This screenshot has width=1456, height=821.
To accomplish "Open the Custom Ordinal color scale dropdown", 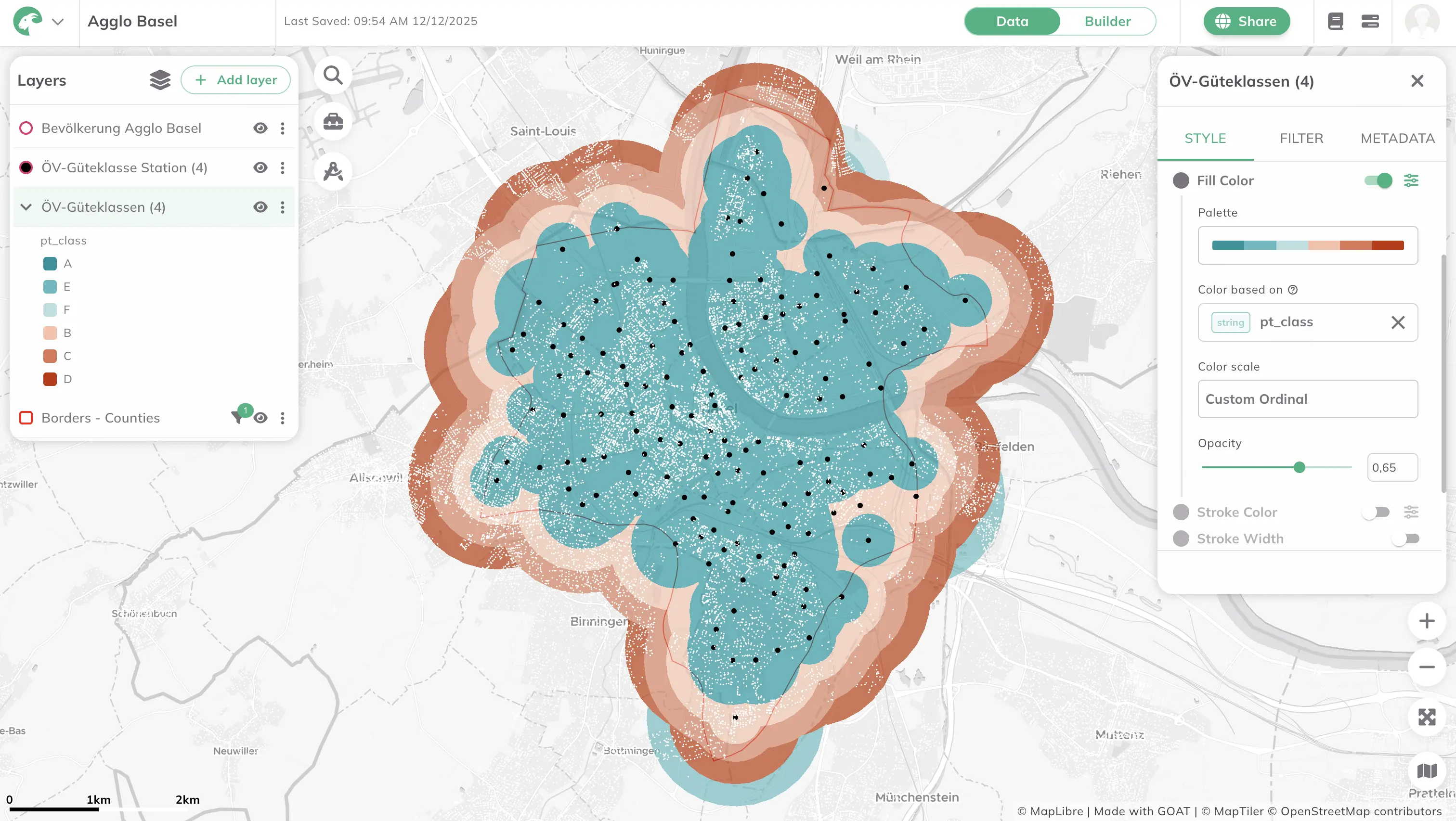I will click(1307, 399).
